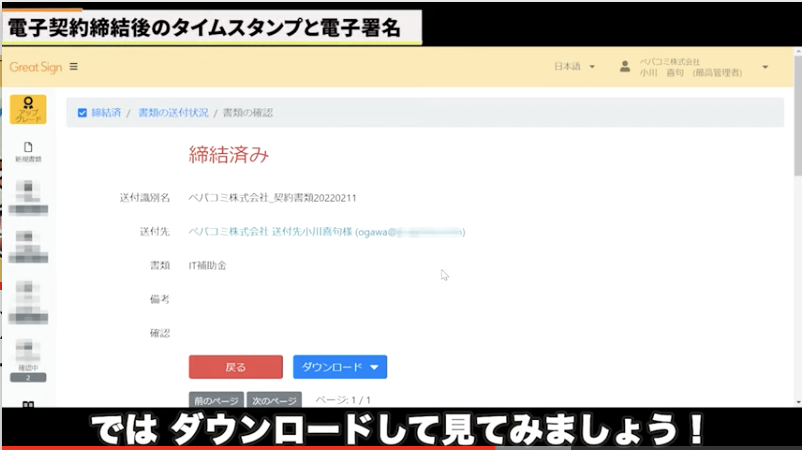Open the account dropdown arrow at top right

tap(765, 67)
